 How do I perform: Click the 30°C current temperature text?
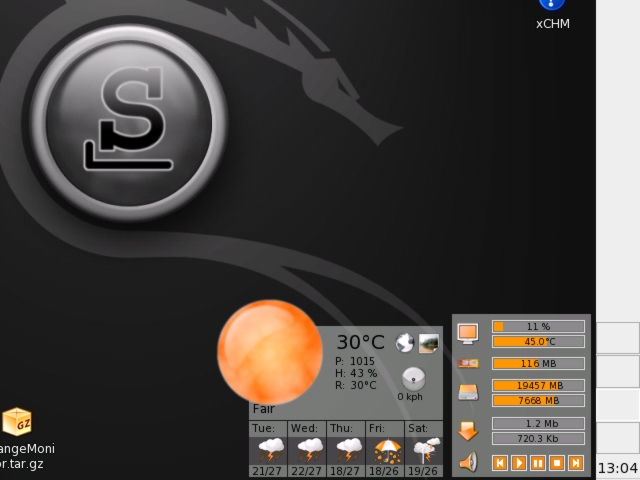coord(360,342)
